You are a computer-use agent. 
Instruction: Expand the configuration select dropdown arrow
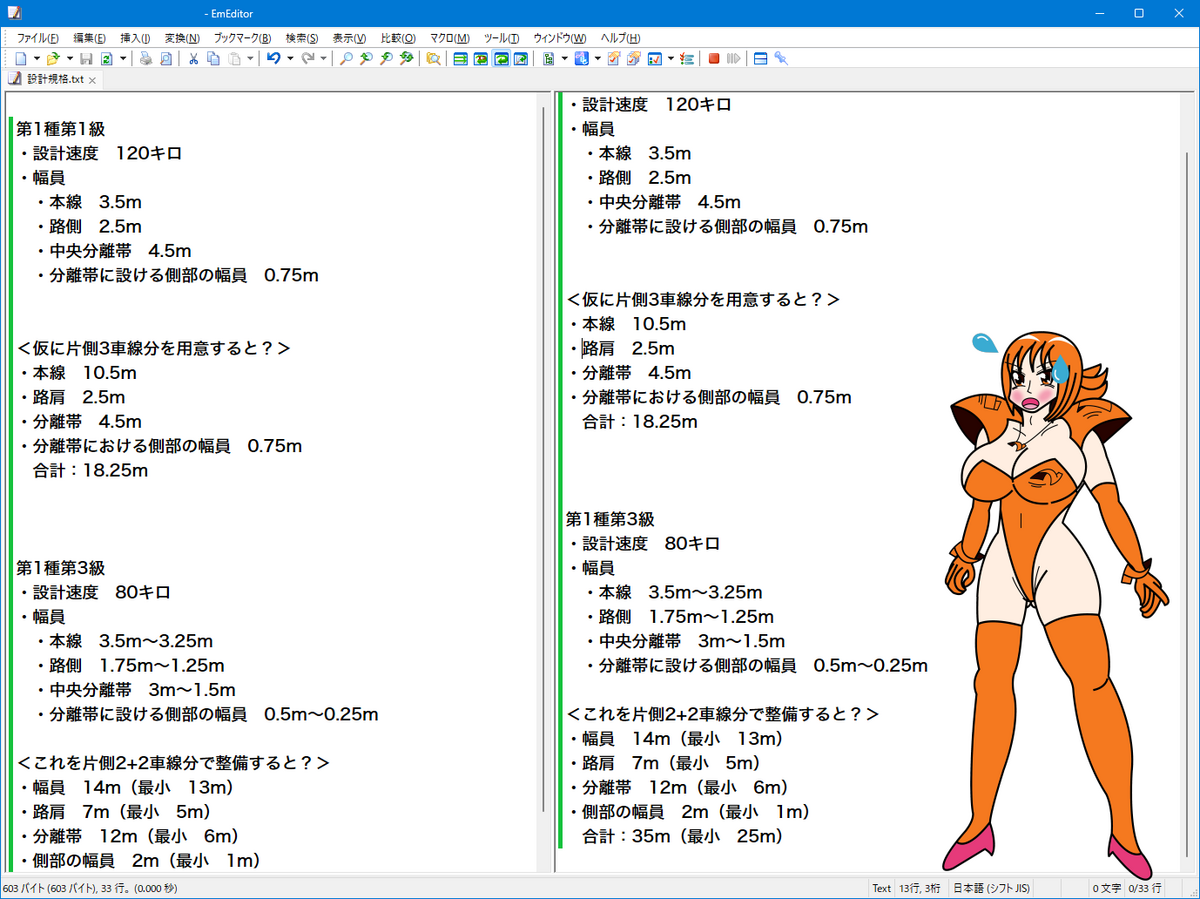564,59
